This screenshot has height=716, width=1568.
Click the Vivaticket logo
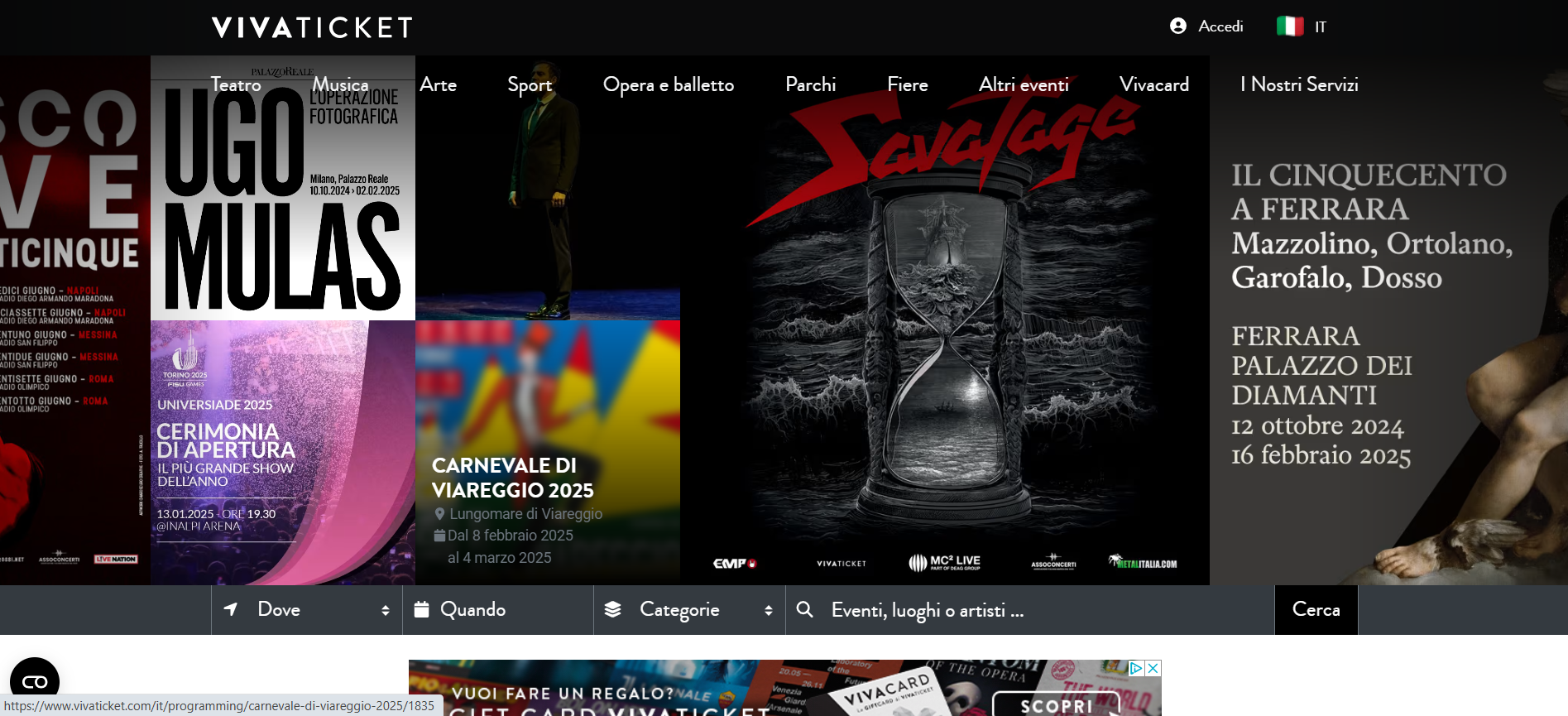point(312,27)
